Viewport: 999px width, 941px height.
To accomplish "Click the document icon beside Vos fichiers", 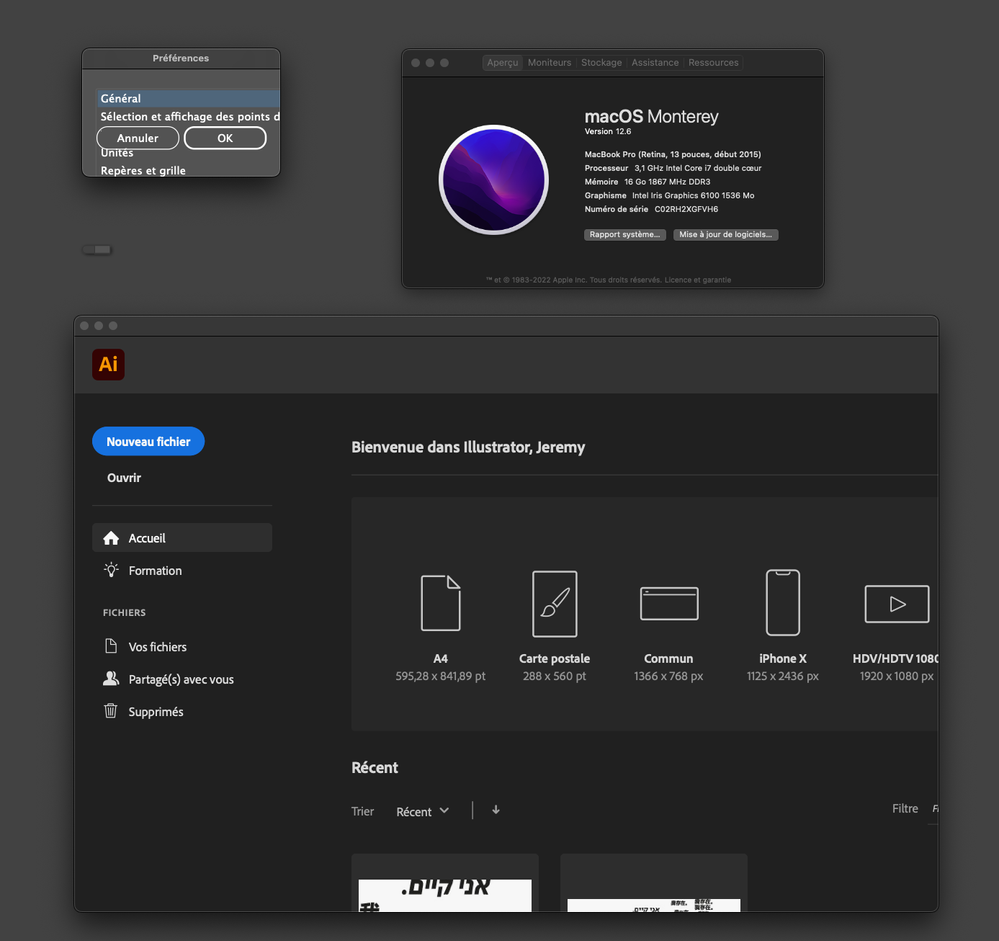I will pyautogui.click(x=111, y=646).
